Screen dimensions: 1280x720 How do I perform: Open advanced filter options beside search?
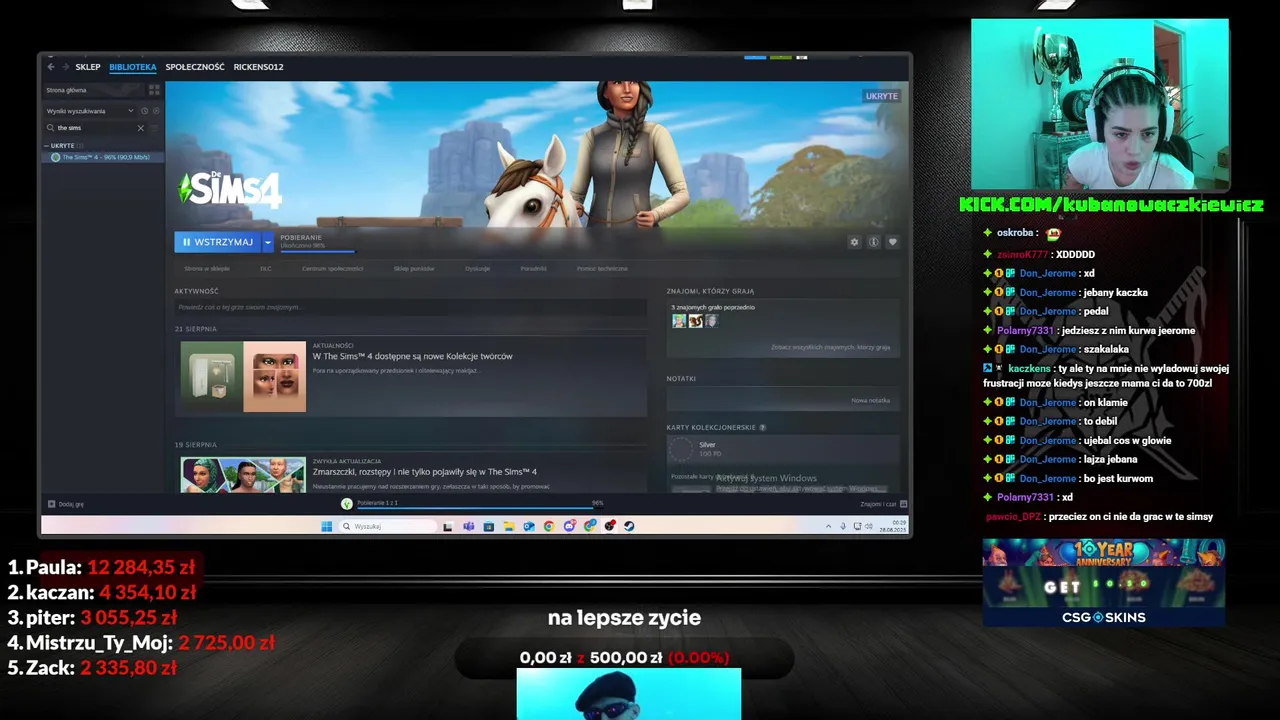(155, 128)
